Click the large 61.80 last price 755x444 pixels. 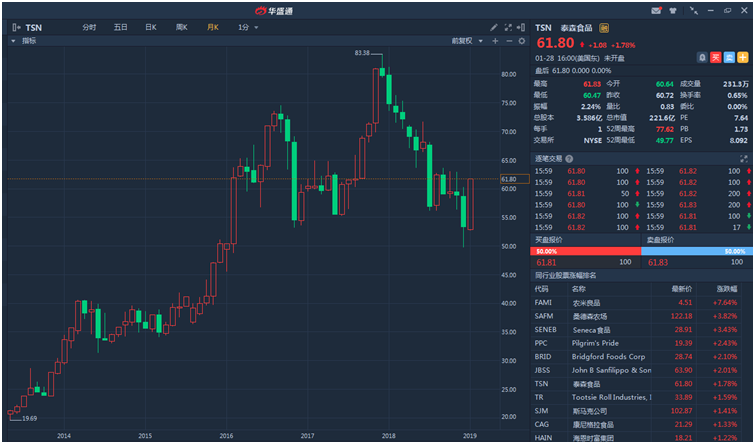tap(556, 43)
